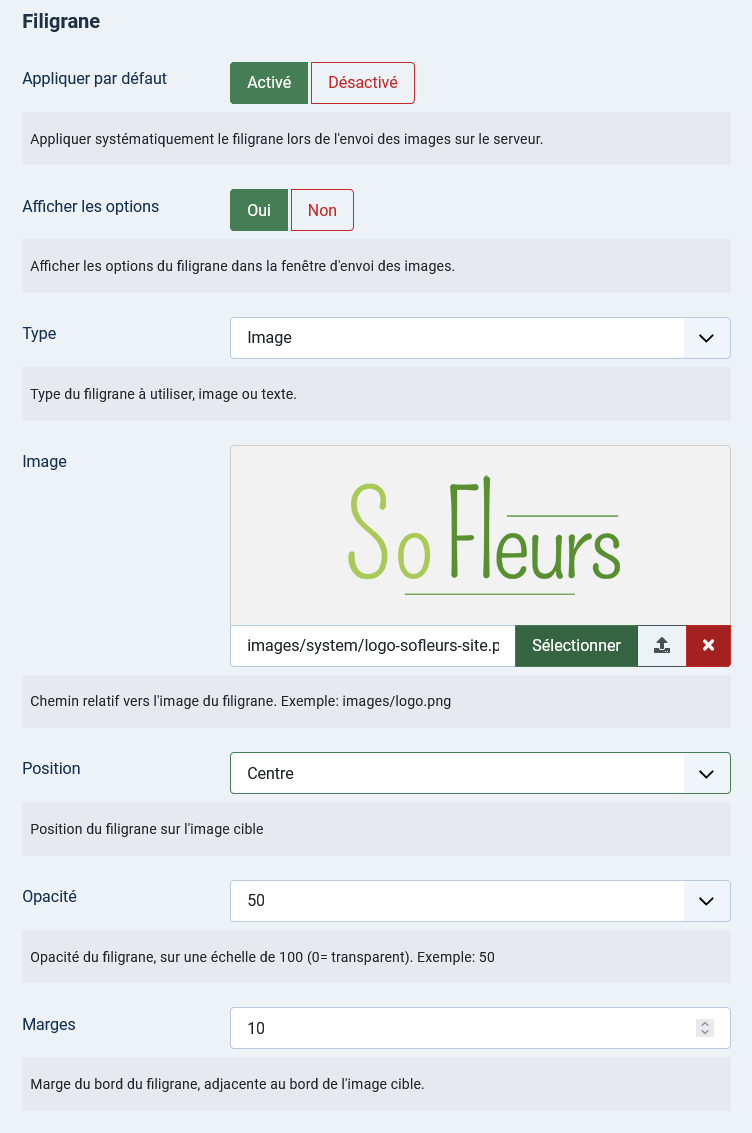Clear the watermark image with the red X
This screenshot has height=1133, width=752.
709,646
